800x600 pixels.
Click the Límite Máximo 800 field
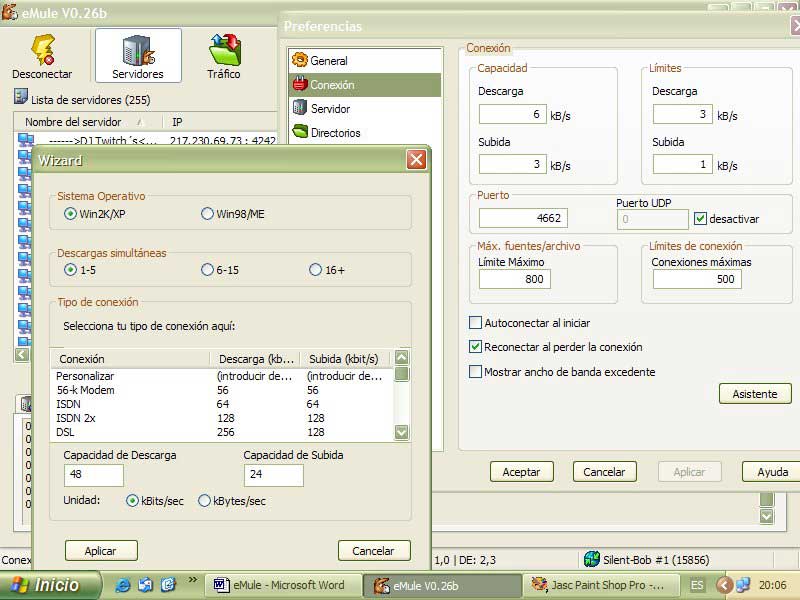[x=514, y=279]
